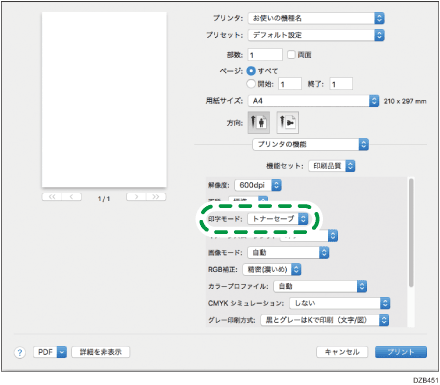Open the カラープロファイル dropdown
Image resolution: width=440 pixels, height=385 pixels.
[320, 286]
